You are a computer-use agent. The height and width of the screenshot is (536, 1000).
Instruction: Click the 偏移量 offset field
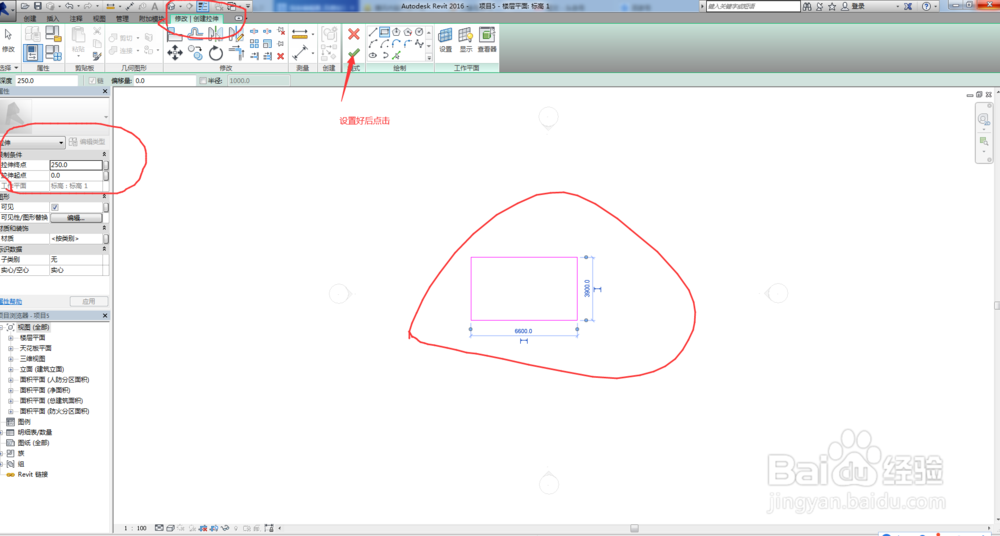[165, 81]
